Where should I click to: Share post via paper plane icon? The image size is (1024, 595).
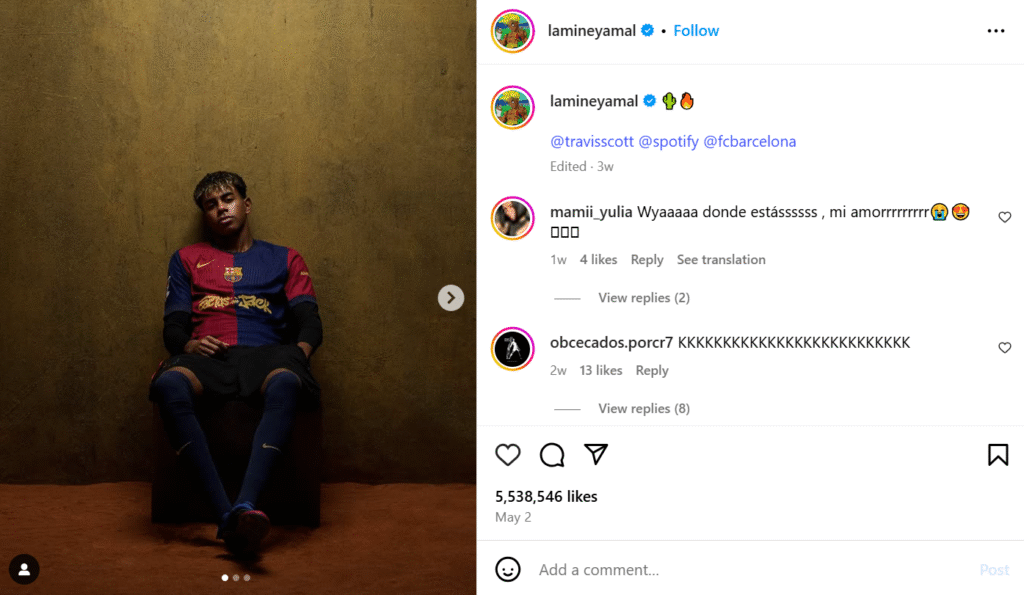[596, 455]
